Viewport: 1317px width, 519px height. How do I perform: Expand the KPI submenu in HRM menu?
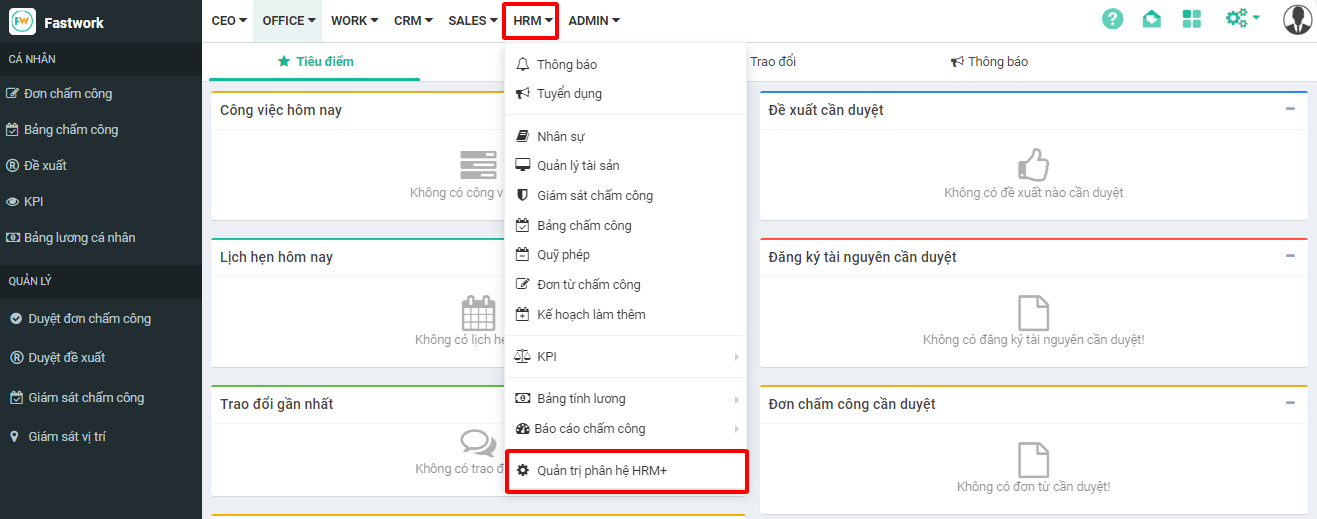click(x=625, y=357)
